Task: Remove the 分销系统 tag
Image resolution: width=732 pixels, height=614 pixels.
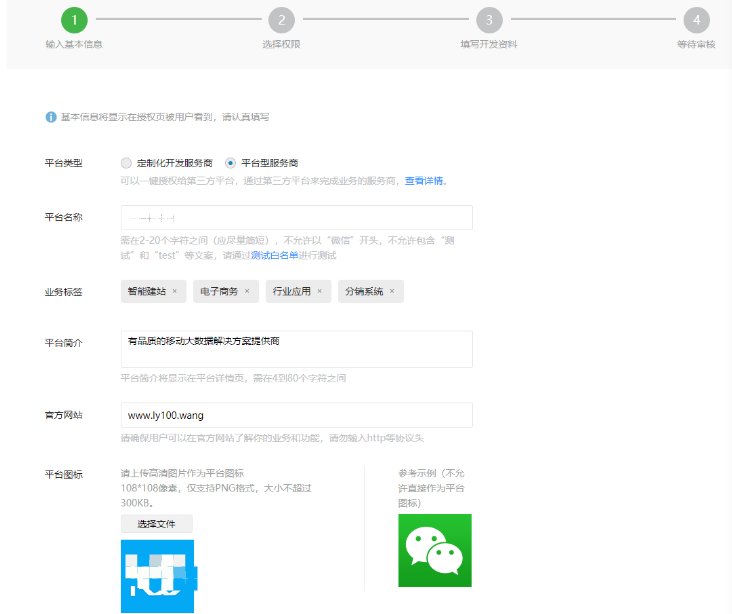Action: click(x=392, y=292)
